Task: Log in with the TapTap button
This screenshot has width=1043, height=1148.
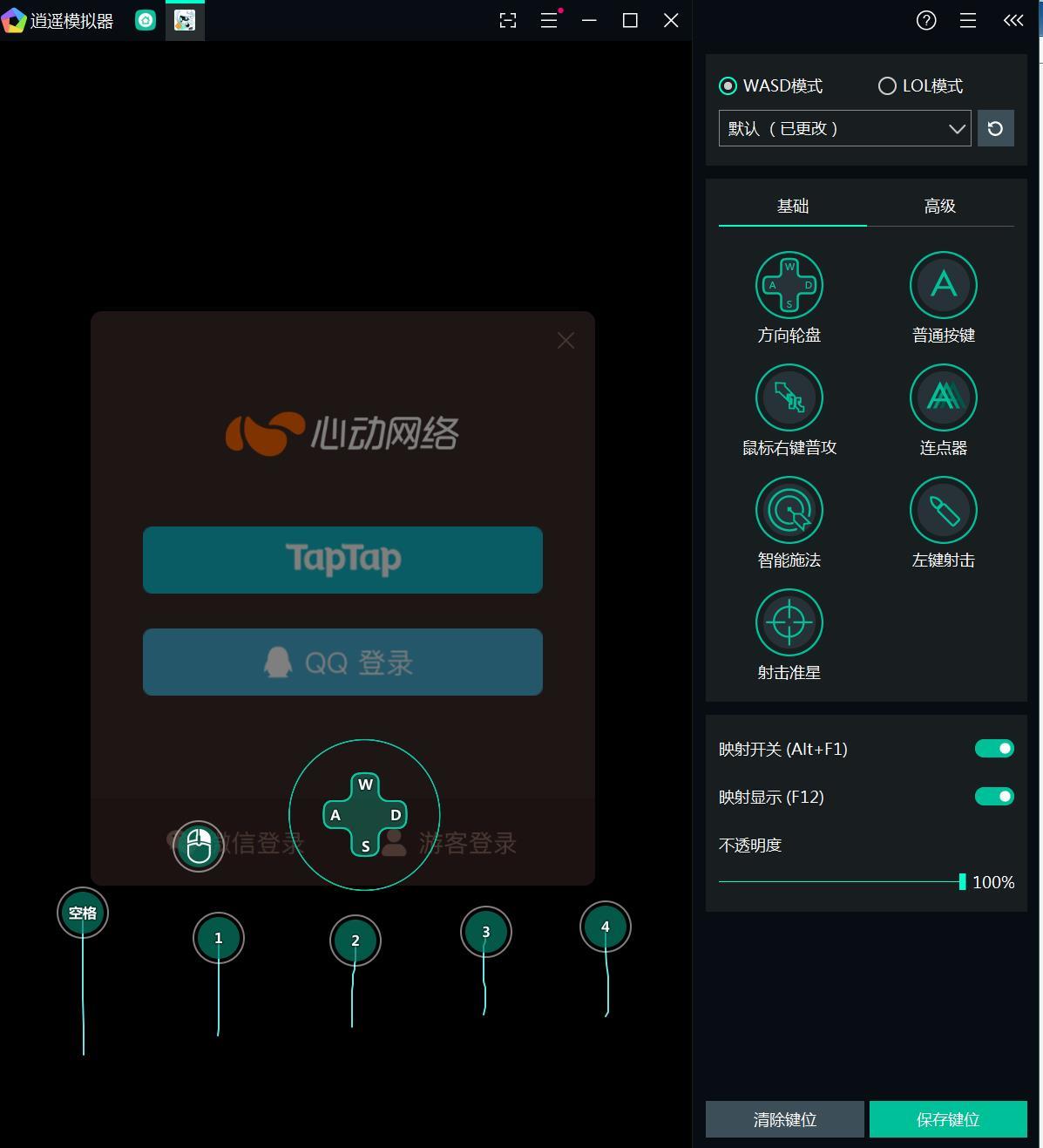Action: 342,560
